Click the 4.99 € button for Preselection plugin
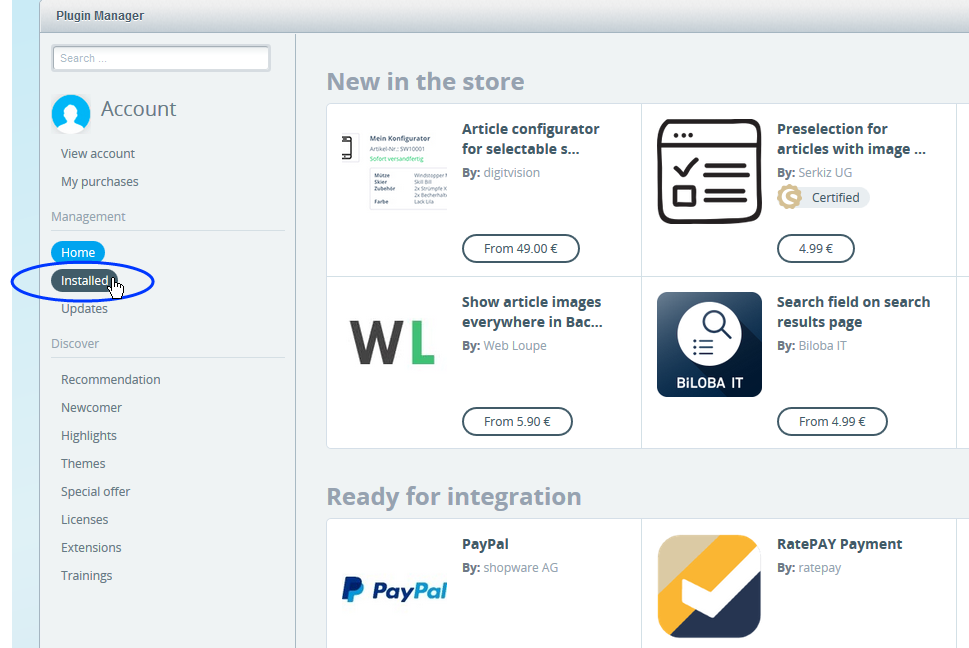 click(x=815, y=248)
